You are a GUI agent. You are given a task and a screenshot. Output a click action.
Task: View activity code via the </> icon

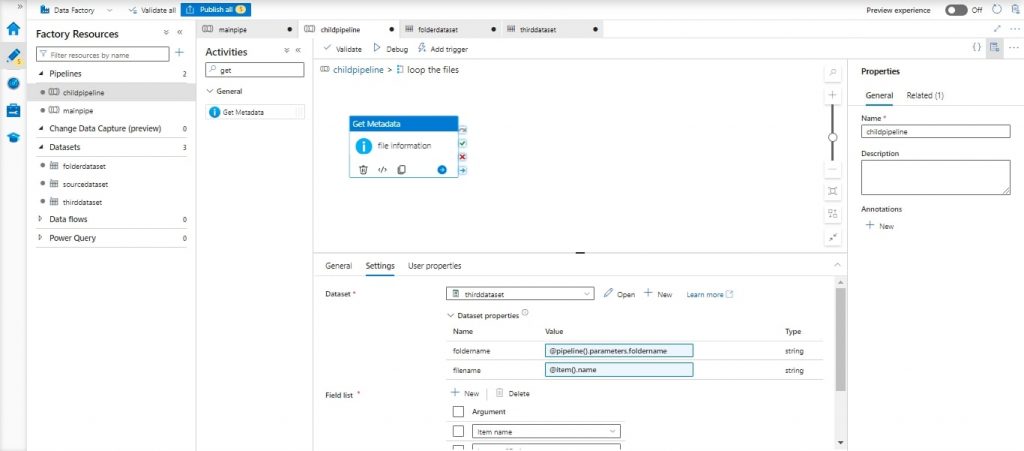(382, 170)
